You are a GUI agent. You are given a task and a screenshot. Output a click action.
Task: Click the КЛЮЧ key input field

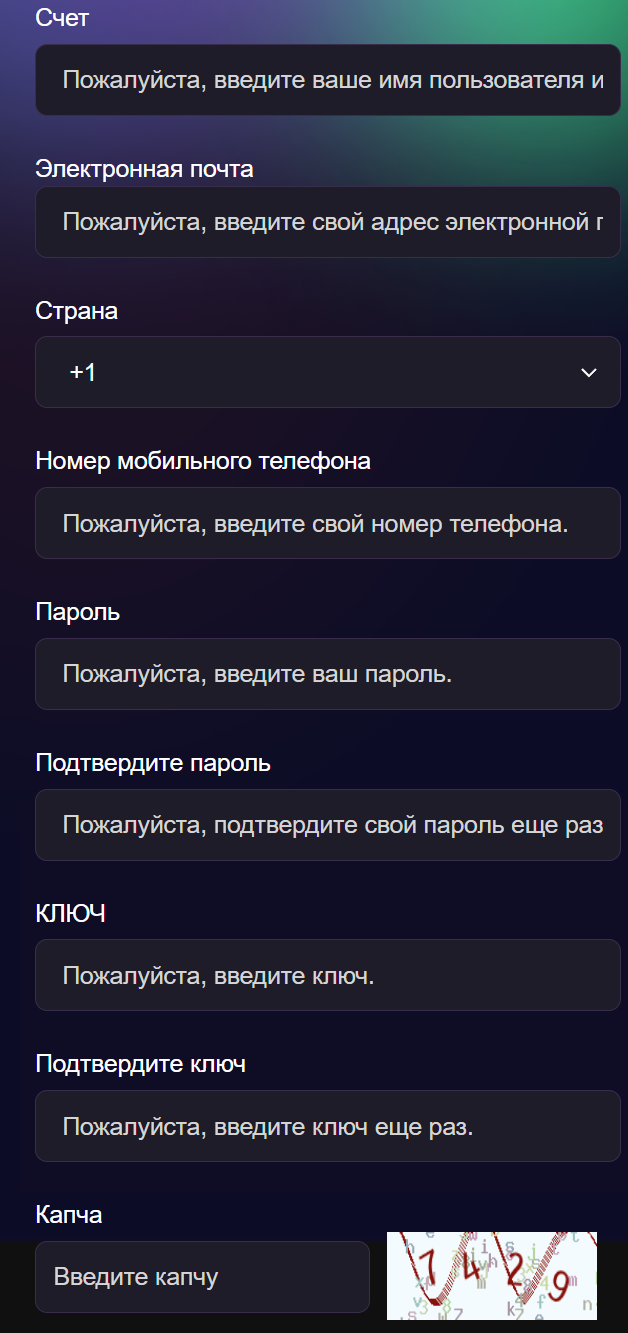[327, 975]
